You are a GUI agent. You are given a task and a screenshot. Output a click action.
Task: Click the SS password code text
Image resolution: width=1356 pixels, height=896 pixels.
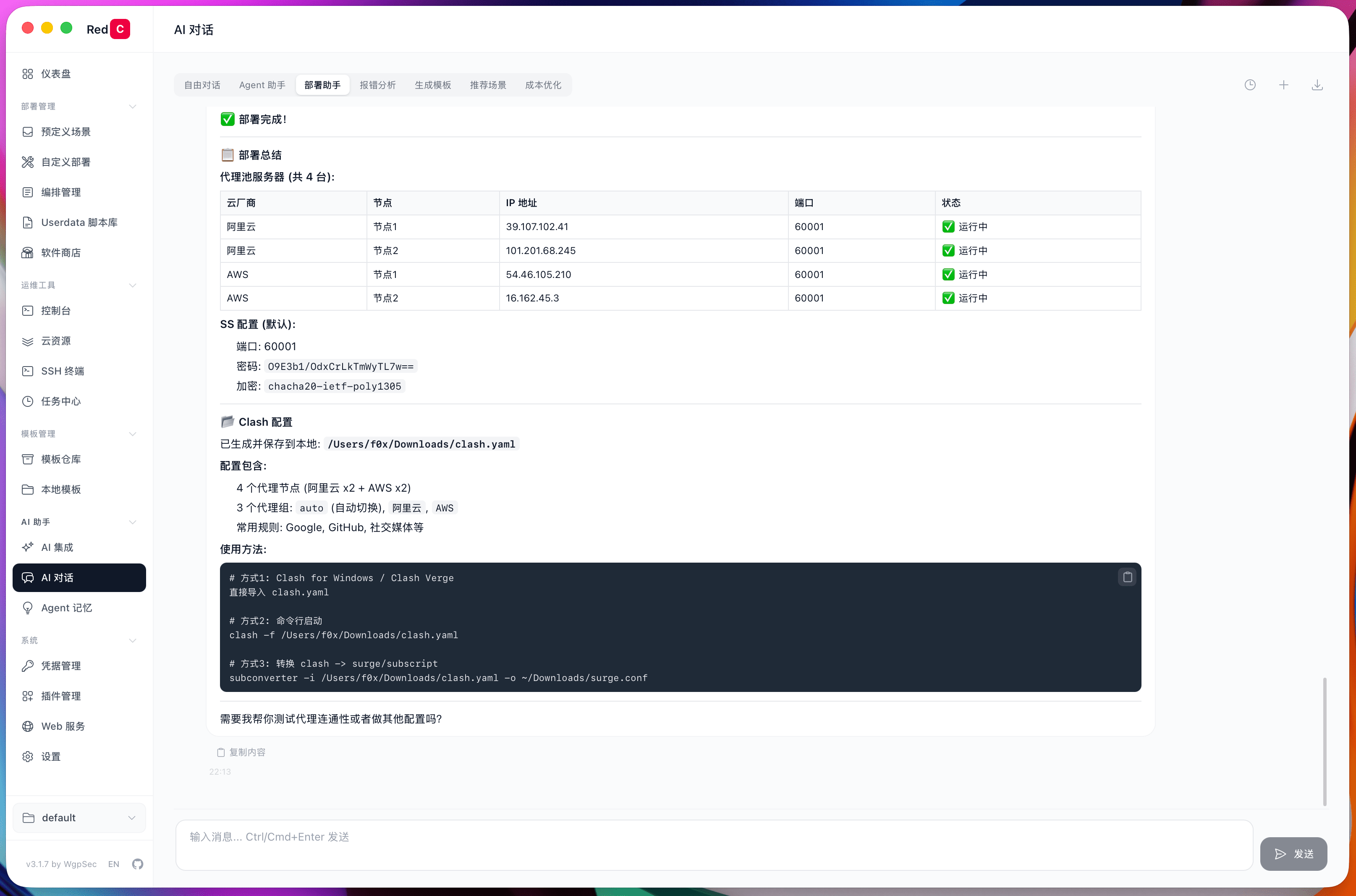point(340,366)
